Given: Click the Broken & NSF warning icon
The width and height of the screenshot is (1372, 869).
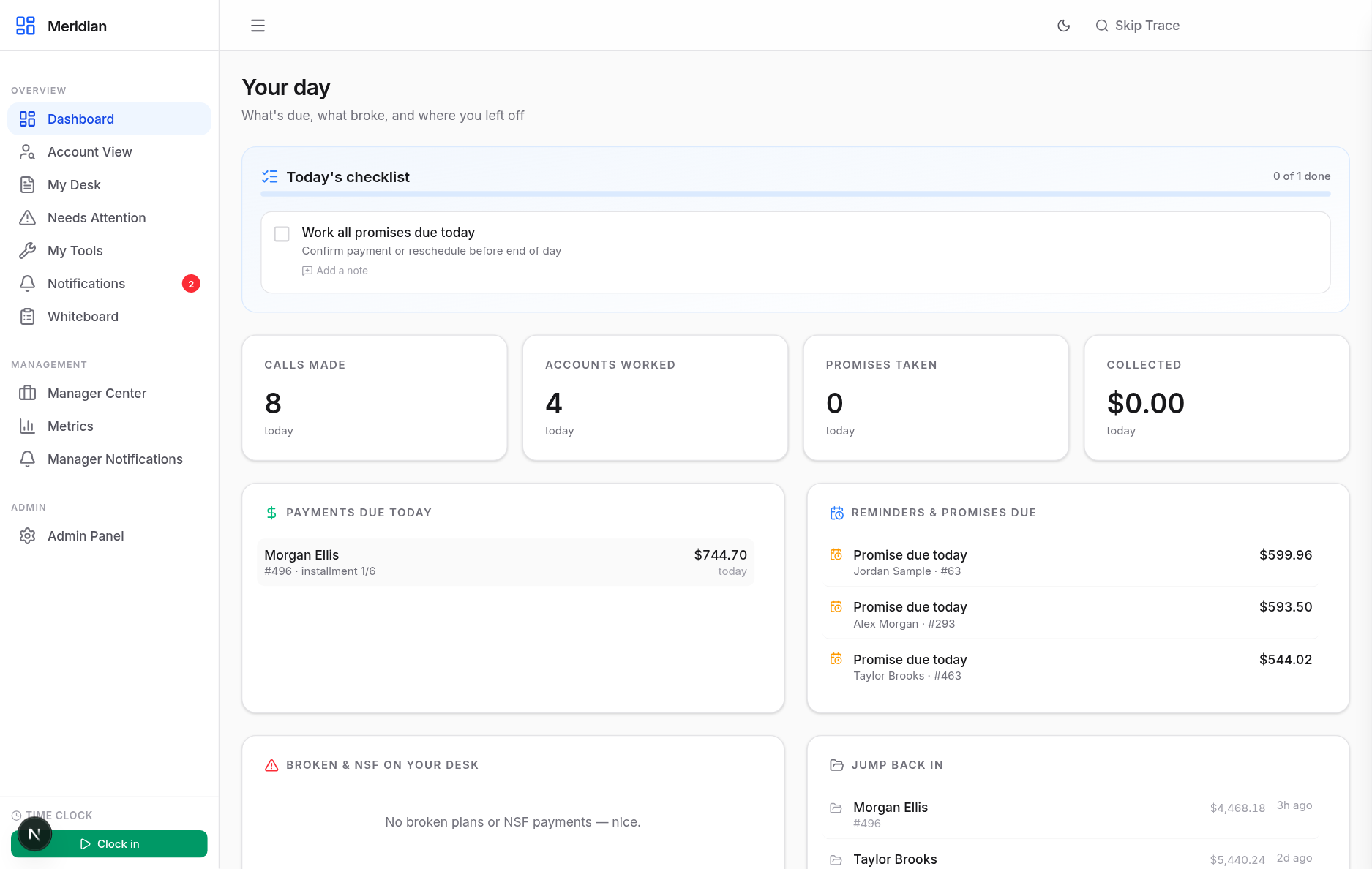Looking at the screenshot, I should click(271, 765).
